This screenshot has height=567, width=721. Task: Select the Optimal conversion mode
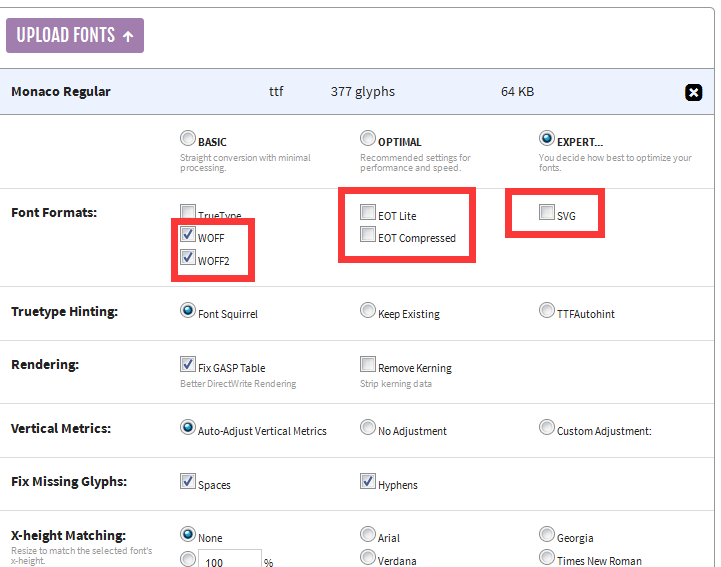pos(368,140)
